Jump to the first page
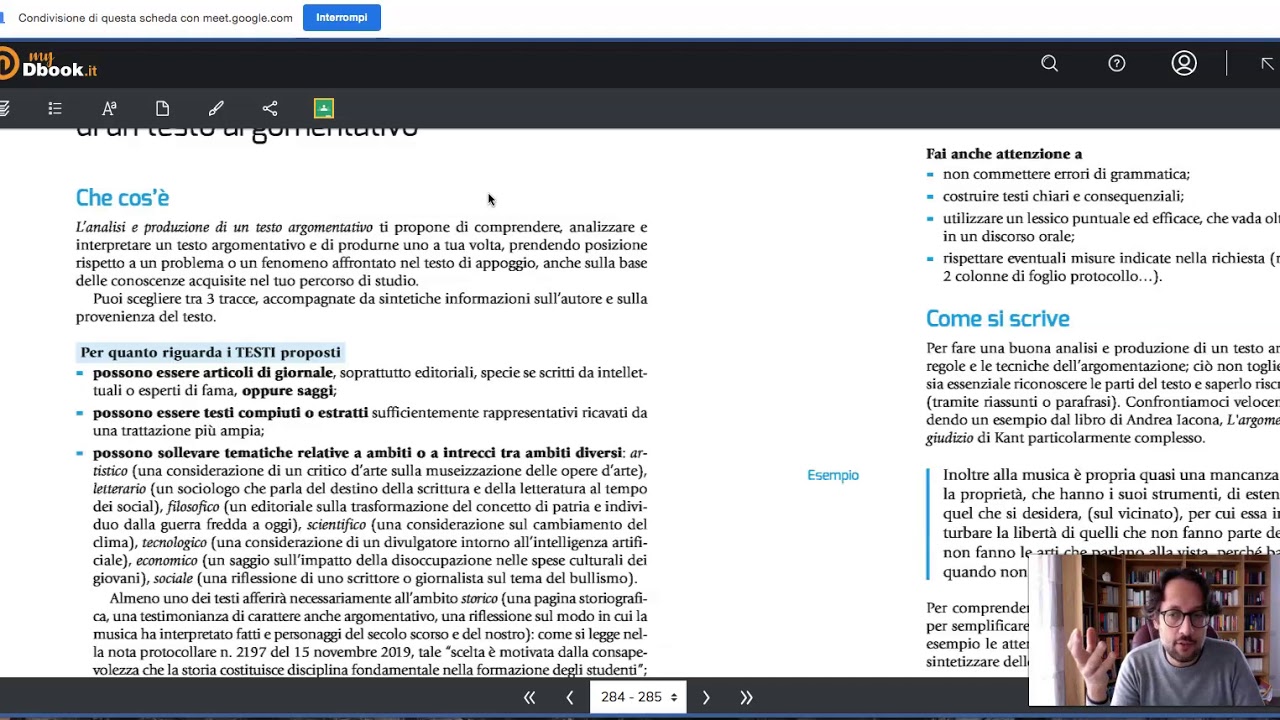 (530, 698)
